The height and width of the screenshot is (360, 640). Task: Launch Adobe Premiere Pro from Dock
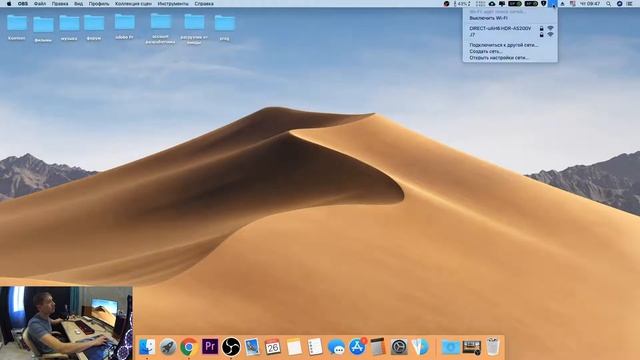click(x=210, y=347)
